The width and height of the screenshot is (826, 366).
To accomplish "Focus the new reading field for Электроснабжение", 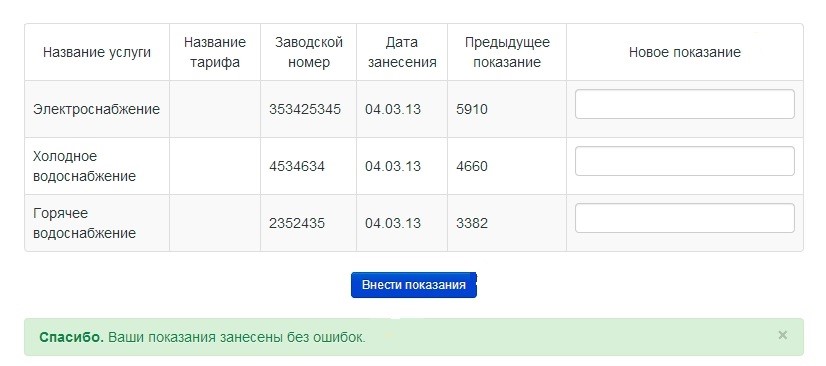I will [684, 104].
